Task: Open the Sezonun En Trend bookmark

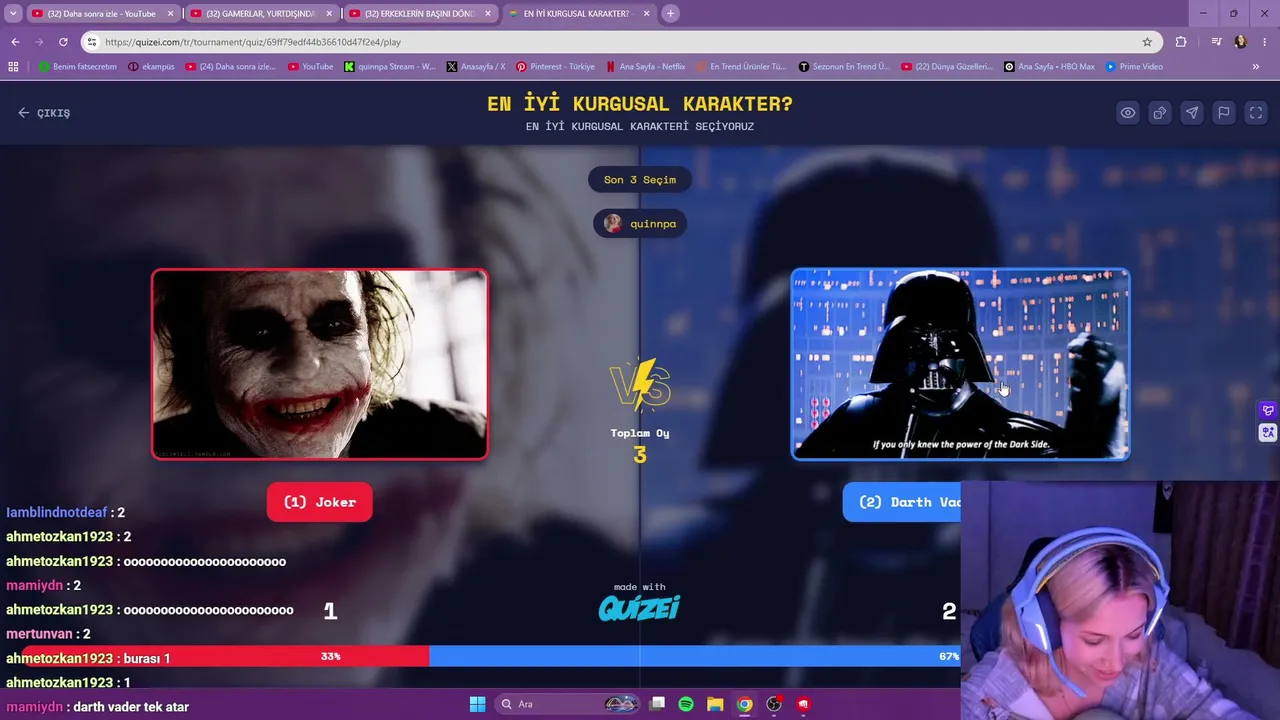Action: (x=844, y=67)
